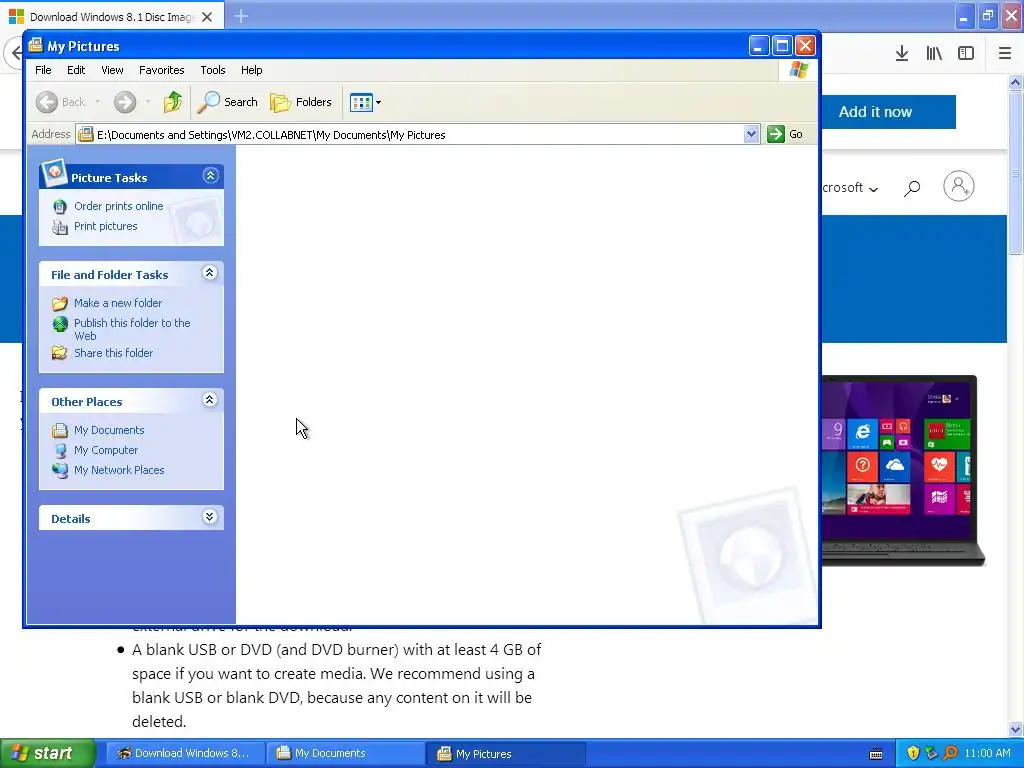Close the Download Windows 8.1 browser tab
The image size is (1024, 768).
[207, 17]
